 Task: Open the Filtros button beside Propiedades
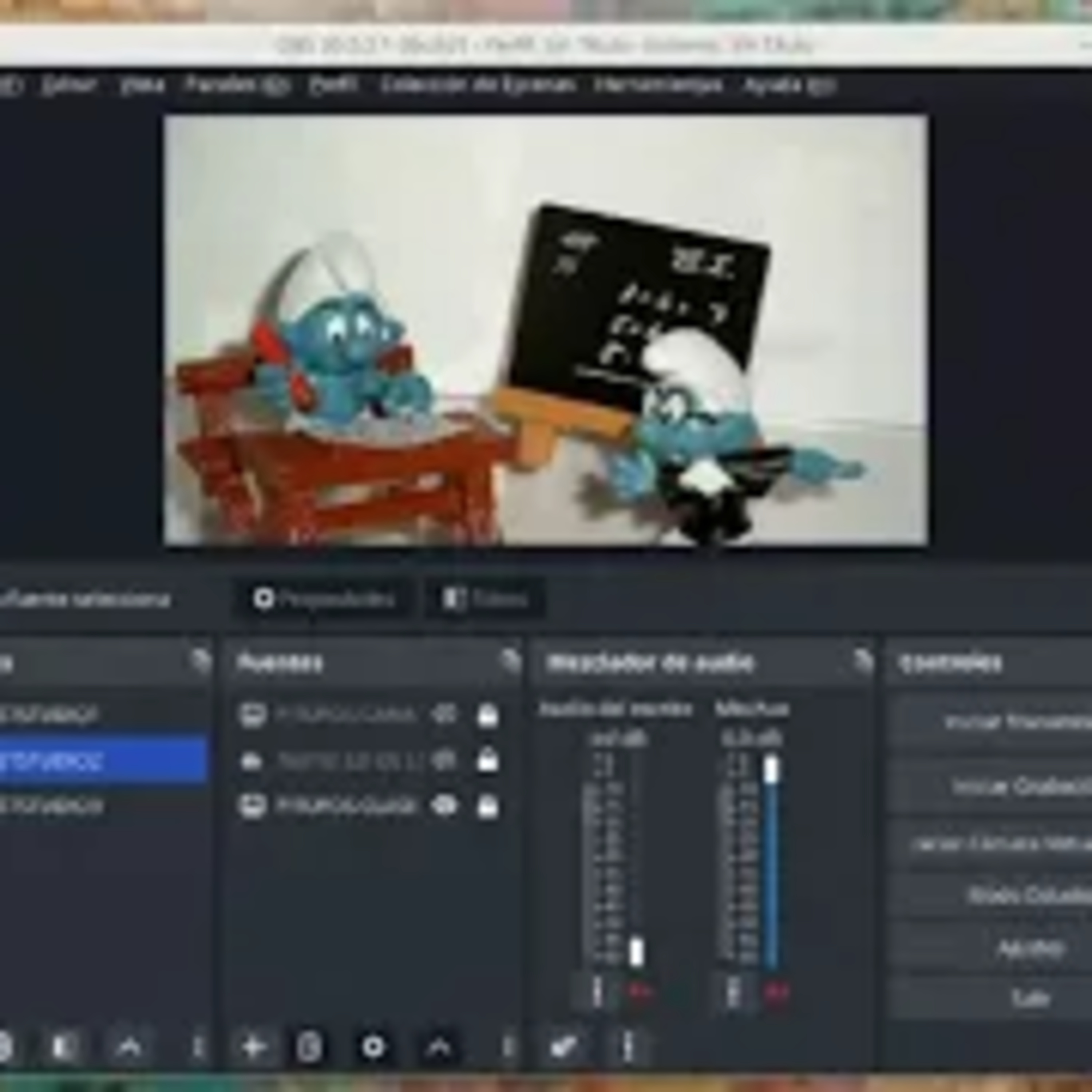[485, 598]
